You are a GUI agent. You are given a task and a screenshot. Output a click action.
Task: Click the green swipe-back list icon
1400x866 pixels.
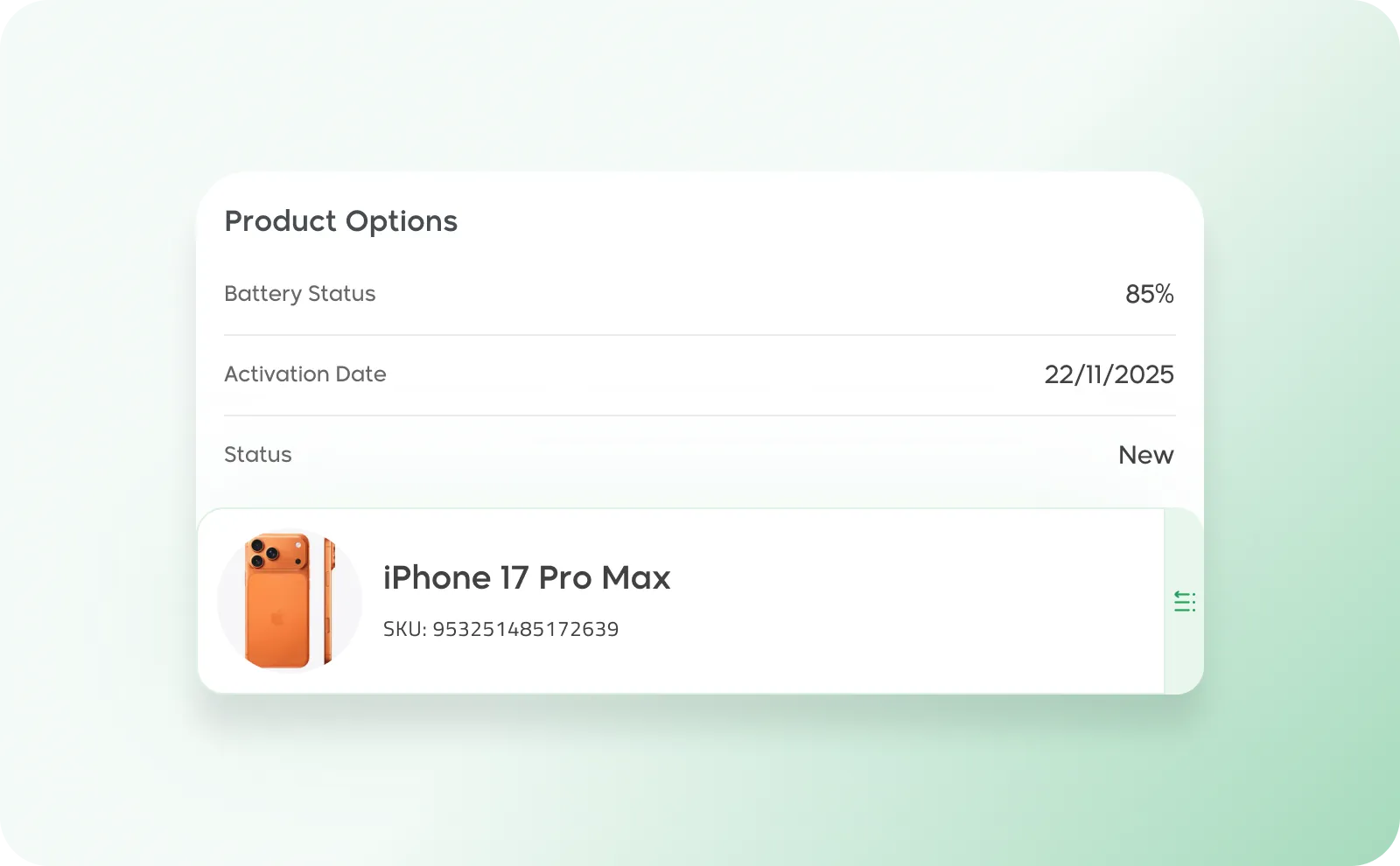[1185, 601]
